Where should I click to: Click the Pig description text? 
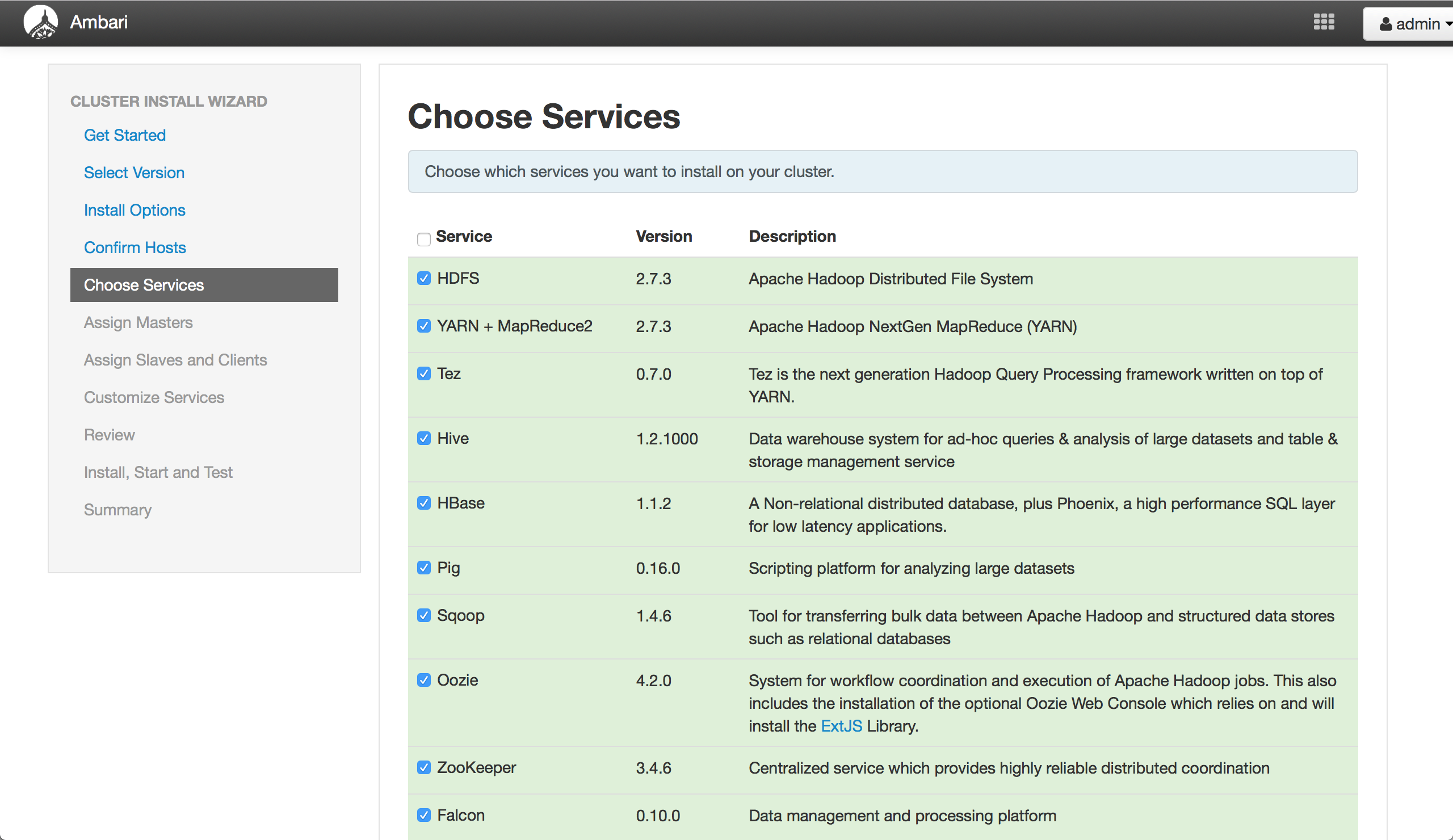[911, 568]
